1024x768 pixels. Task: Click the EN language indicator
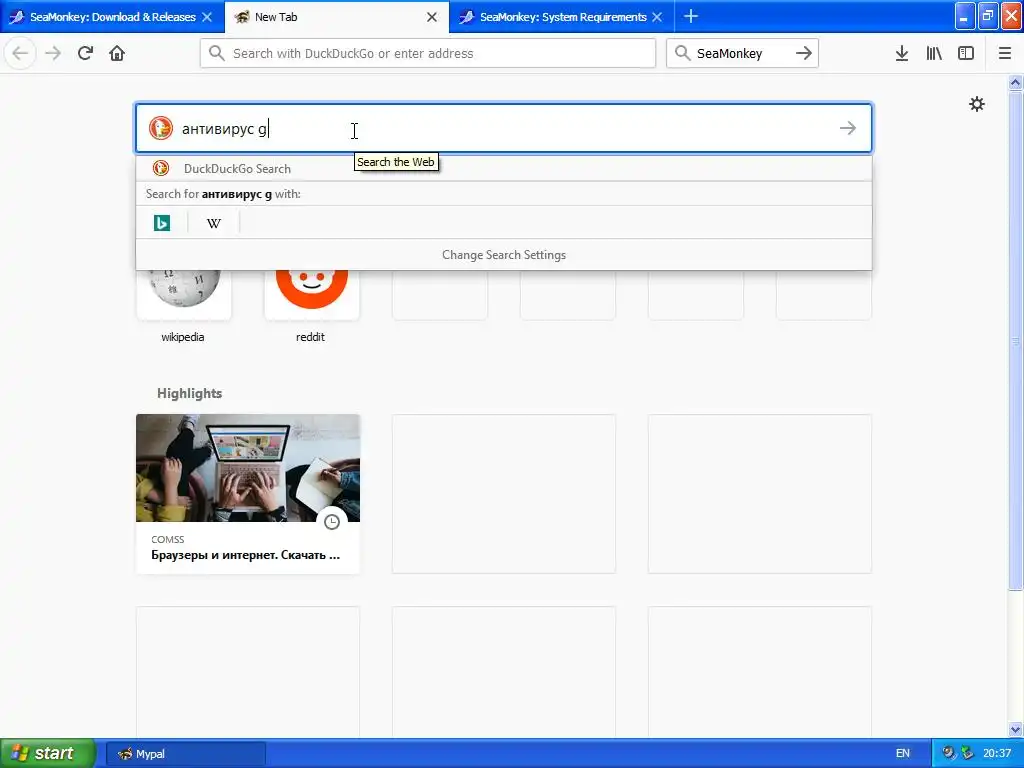click(x=903, y=754)
